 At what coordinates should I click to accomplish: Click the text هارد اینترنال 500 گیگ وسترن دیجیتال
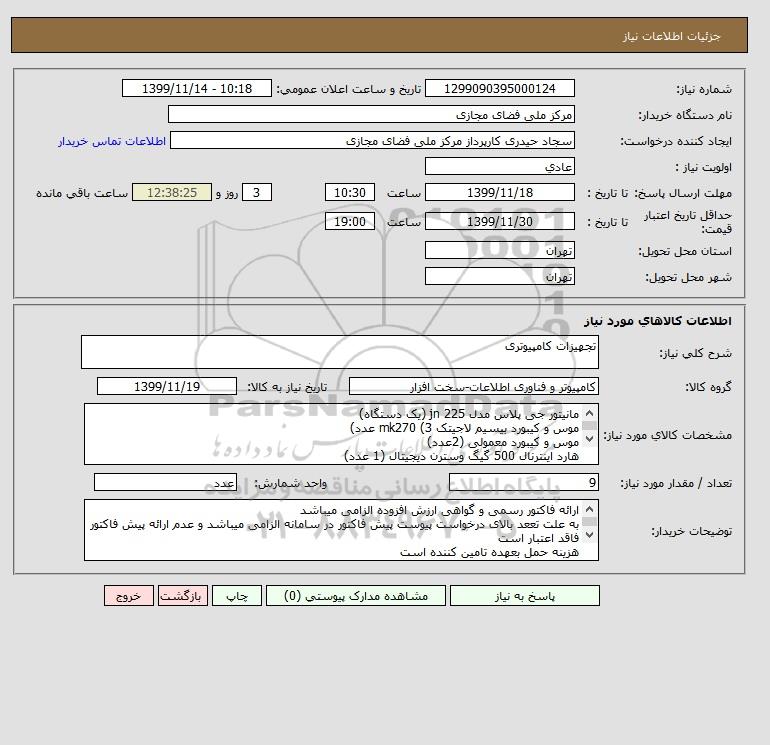(479, 456)
